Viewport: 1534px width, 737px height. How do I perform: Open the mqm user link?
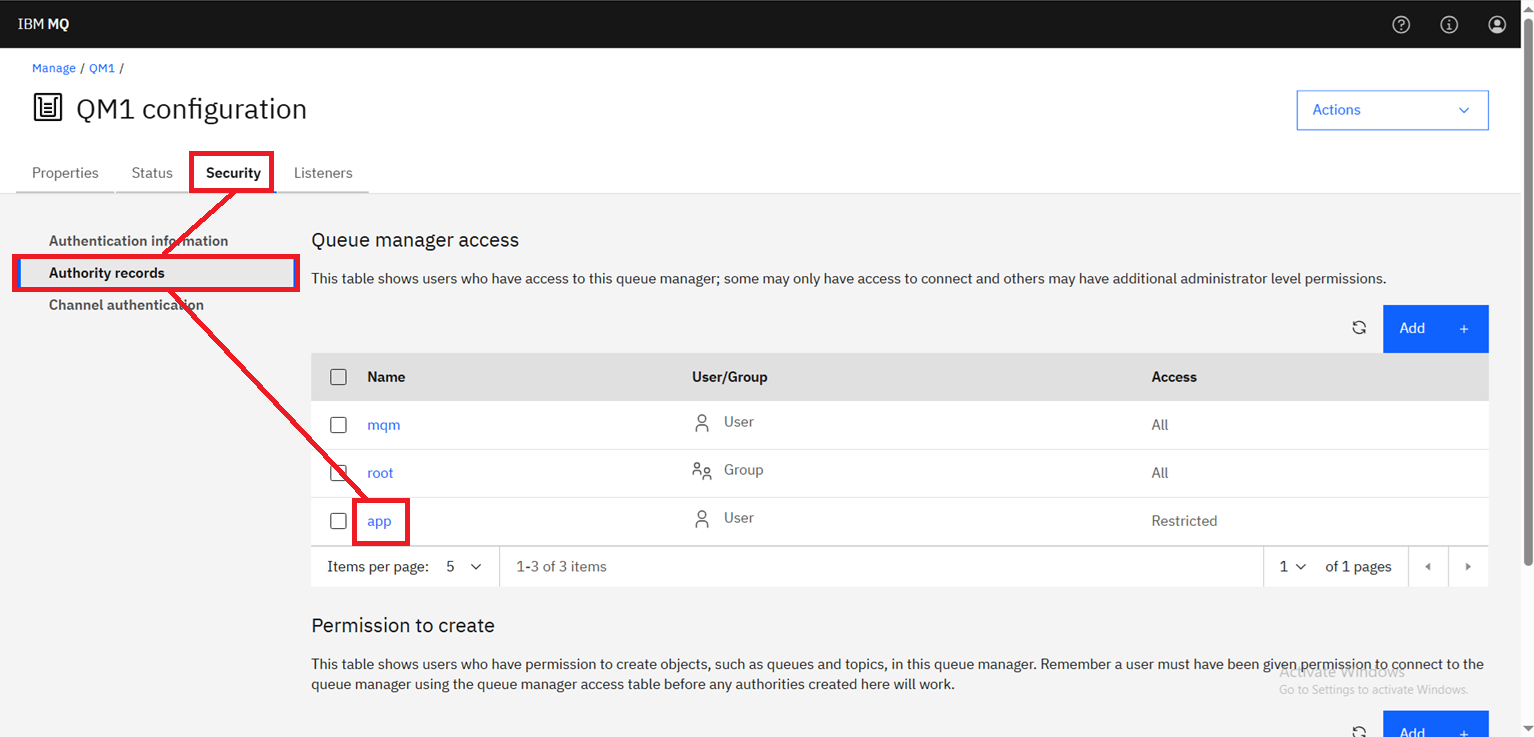tap(383, 425)
